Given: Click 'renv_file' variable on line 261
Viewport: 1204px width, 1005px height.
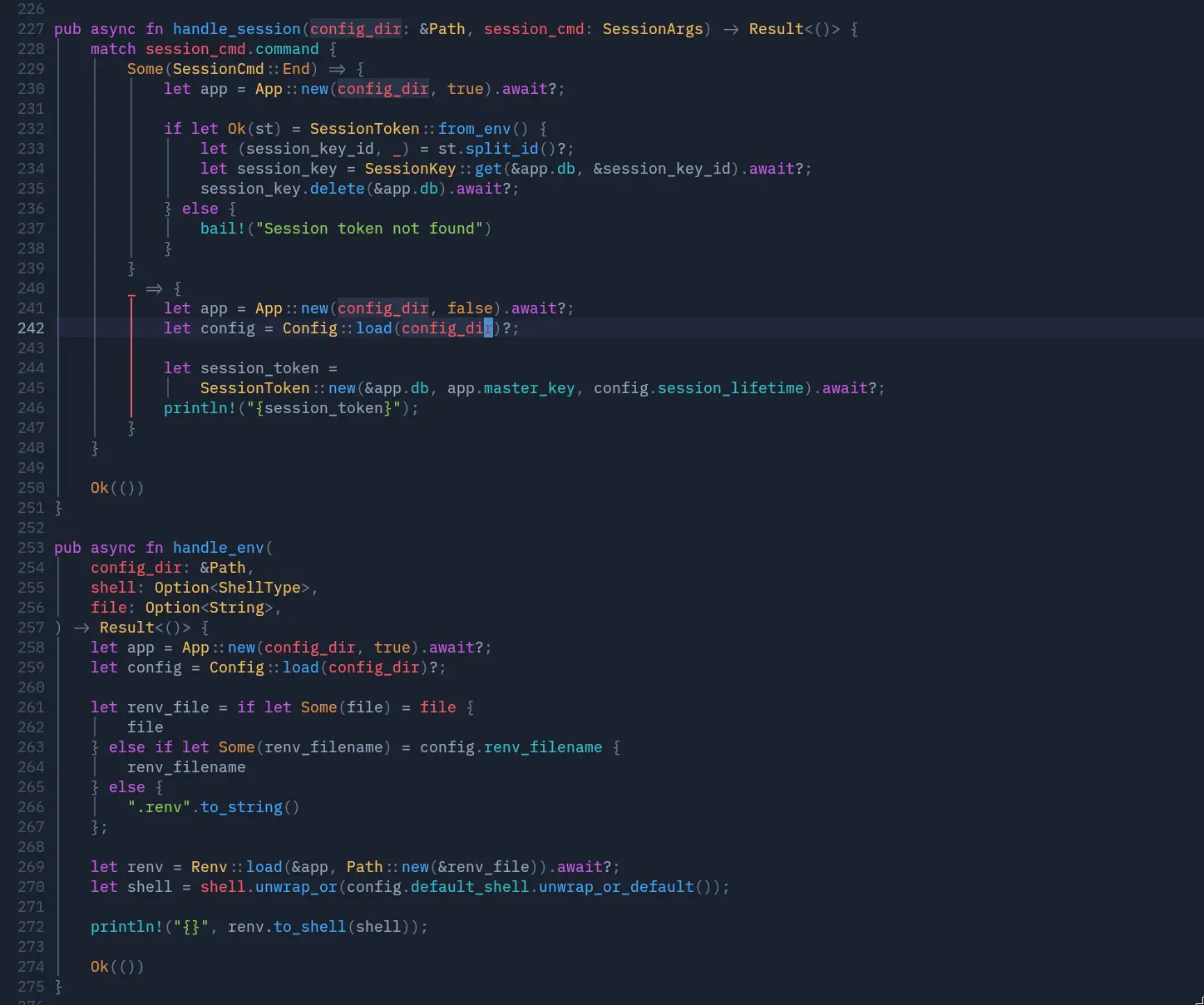Looking at the screenshot, I should [x=168, y=707].
